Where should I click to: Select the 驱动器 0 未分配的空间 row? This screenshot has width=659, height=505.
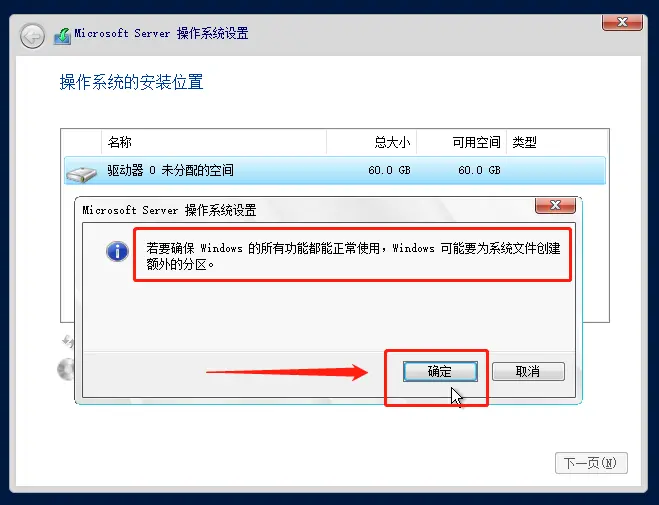click(x=335, y=171)
